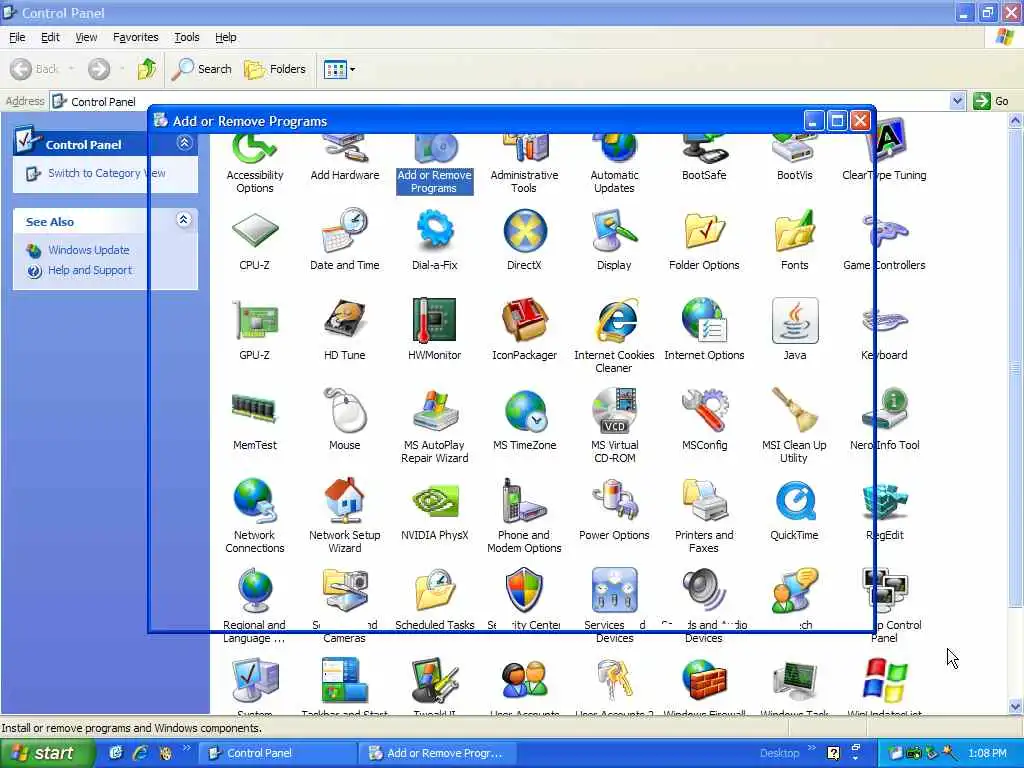Open the Folder Options icon
This screenshot has width=1024, height=768.
tap(704, 231)
